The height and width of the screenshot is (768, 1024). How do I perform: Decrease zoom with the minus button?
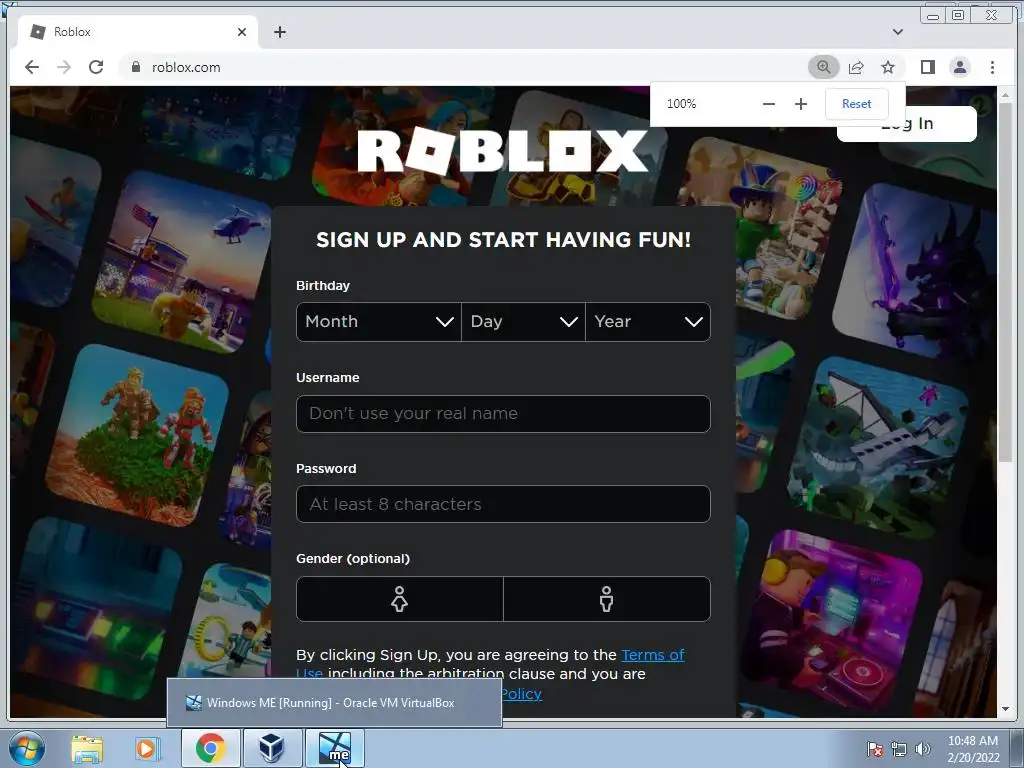pos(769,104)
